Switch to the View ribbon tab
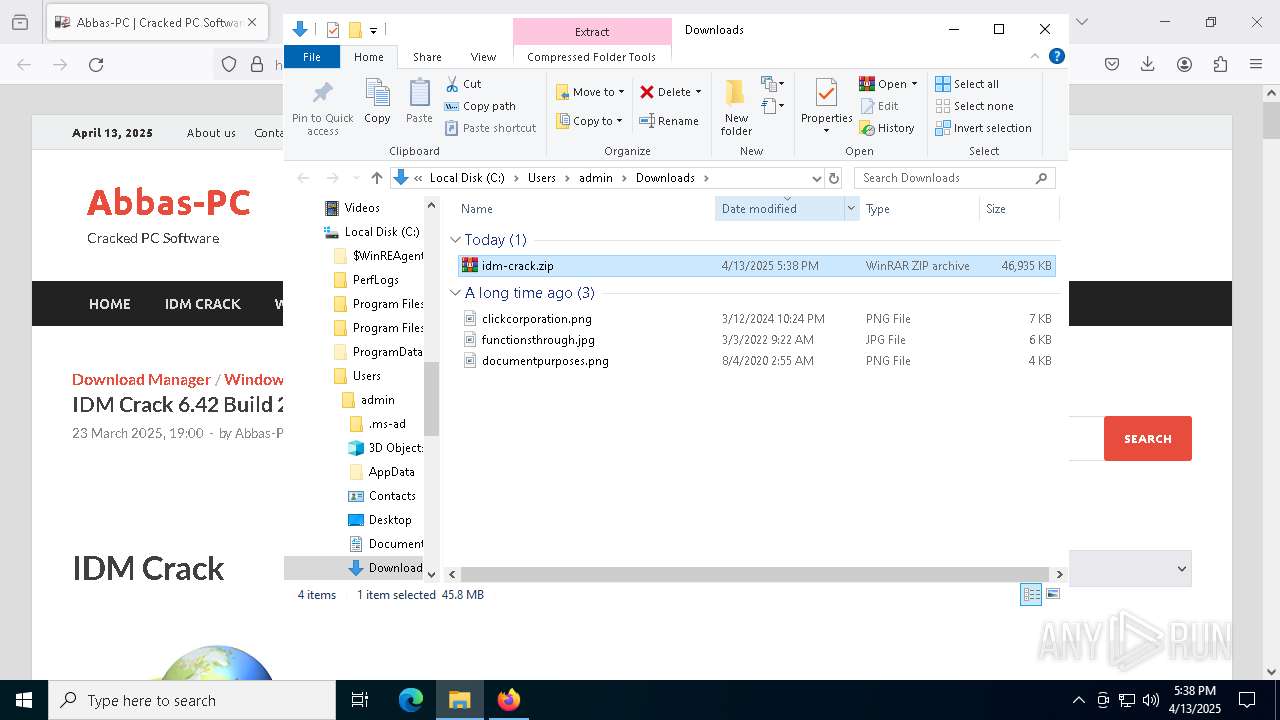 (x=483, y=57)
